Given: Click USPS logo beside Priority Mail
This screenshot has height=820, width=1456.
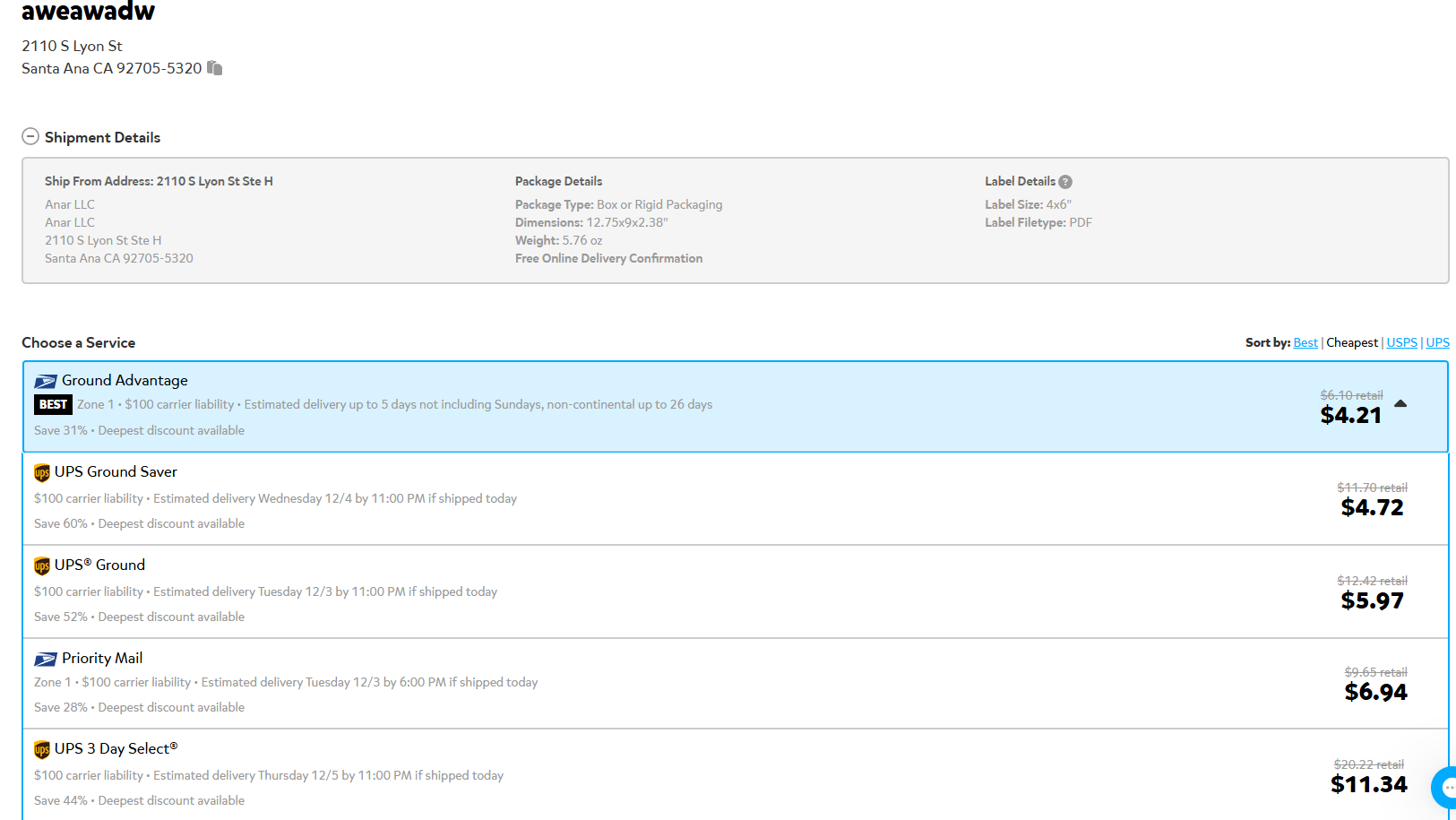Looking at the screenshot, I should click(x=46, y=660).
